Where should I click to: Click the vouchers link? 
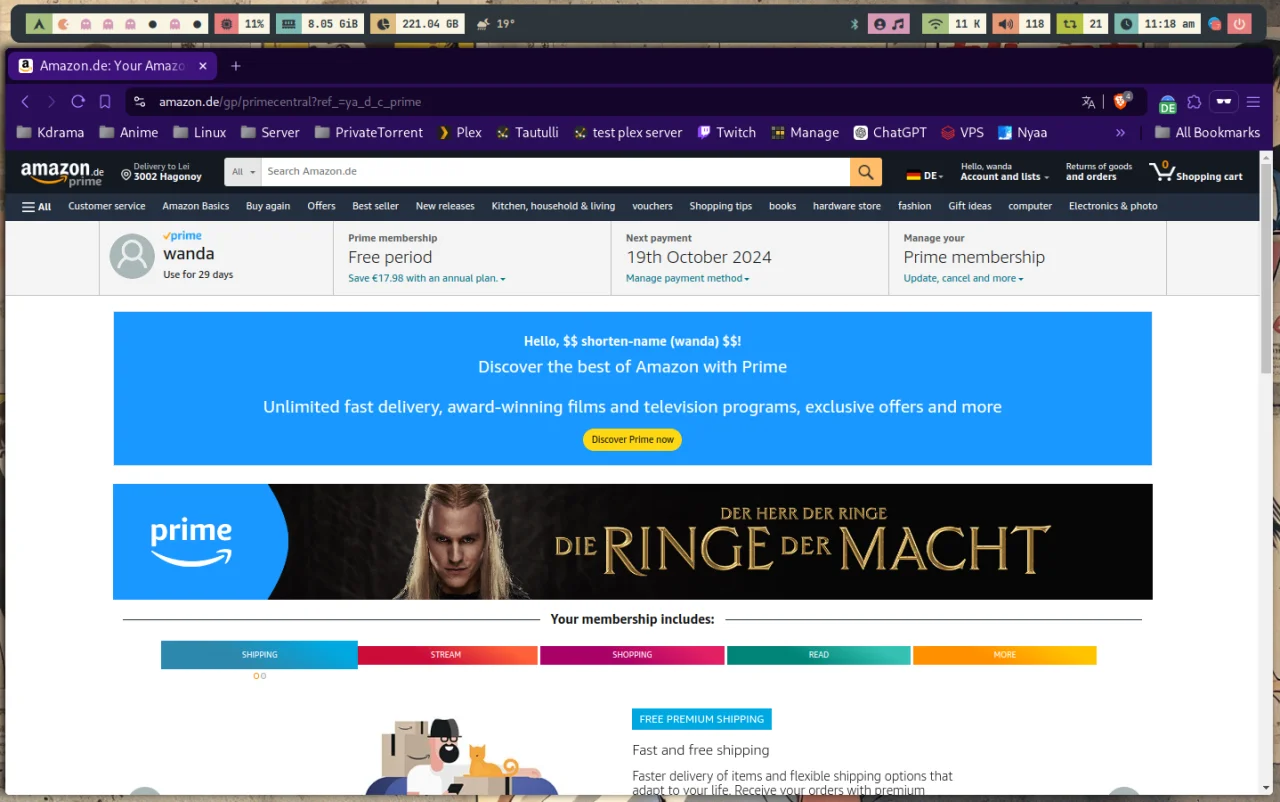[652, 206]
